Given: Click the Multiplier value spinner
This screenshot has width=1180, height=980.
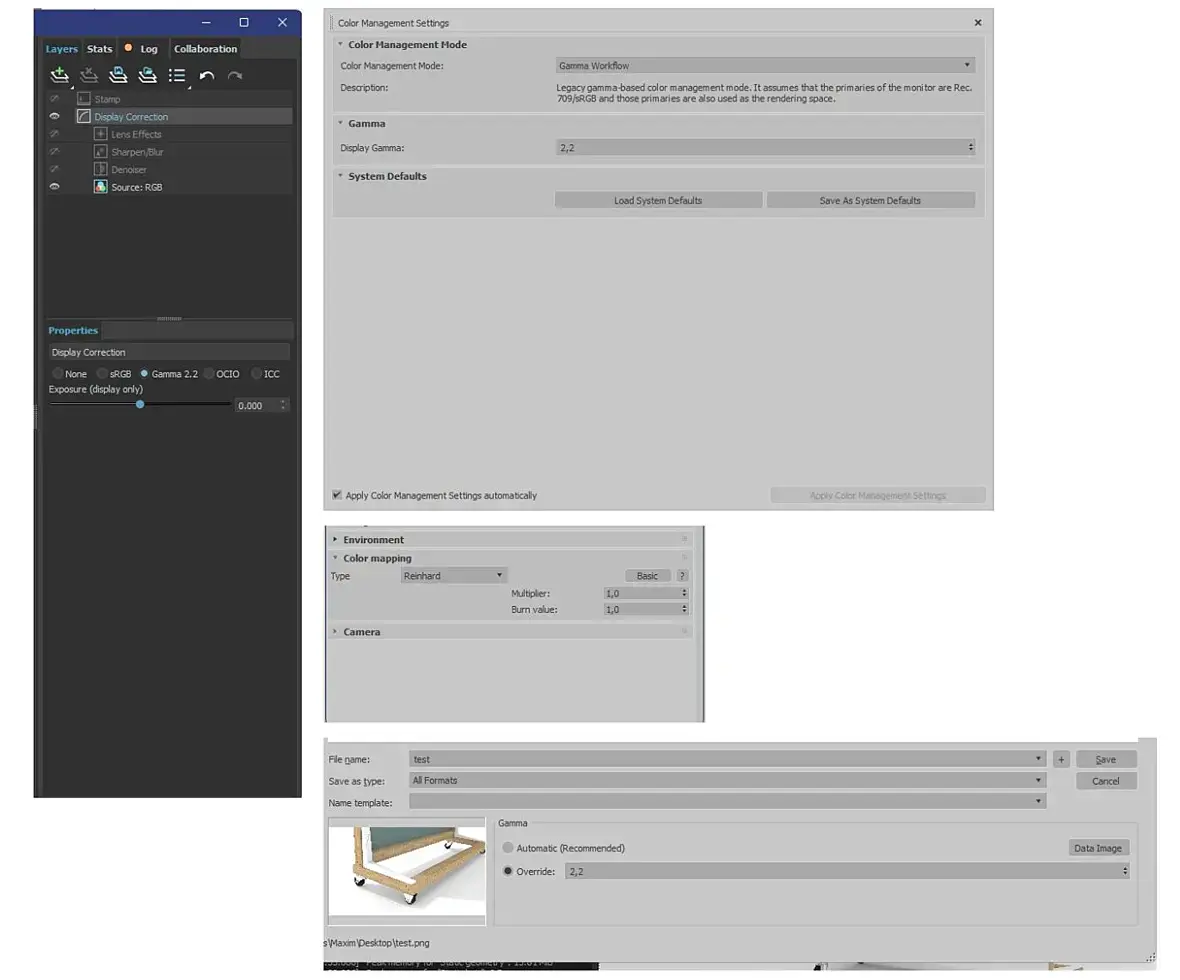Looking at the screenshot, I should coord(684,593).
